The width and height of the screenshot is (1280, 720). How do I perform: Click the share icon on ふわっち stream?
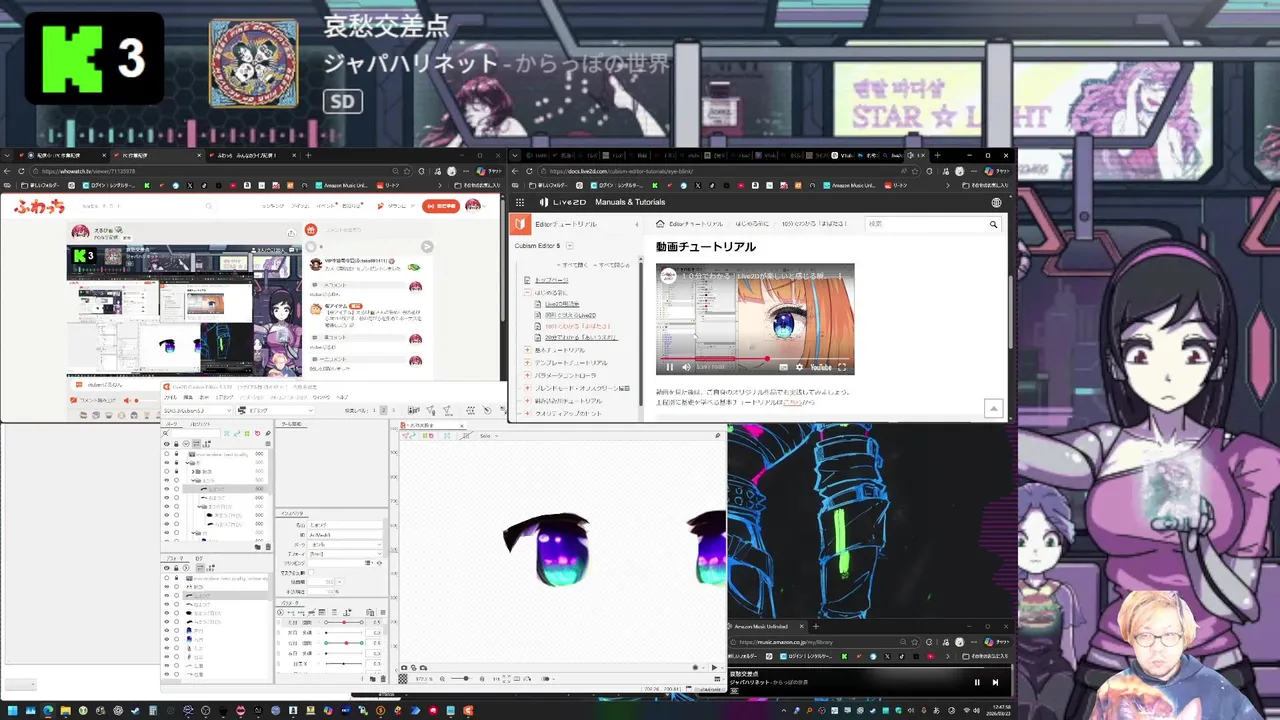tap(291, 233)
